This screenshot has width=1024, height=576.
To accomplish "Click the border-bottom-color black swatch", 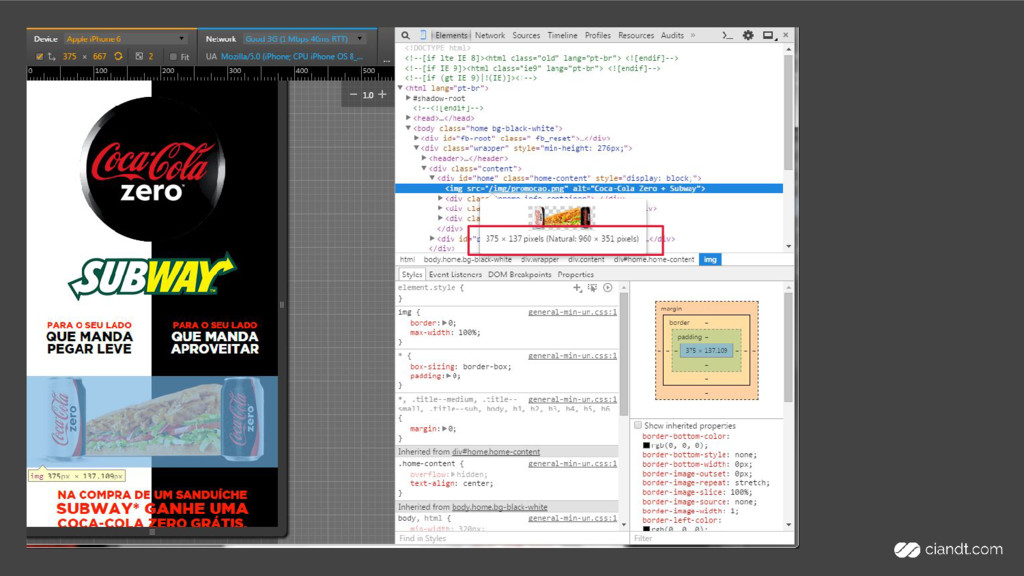I will pyautogui.click(x=647, y=445).
